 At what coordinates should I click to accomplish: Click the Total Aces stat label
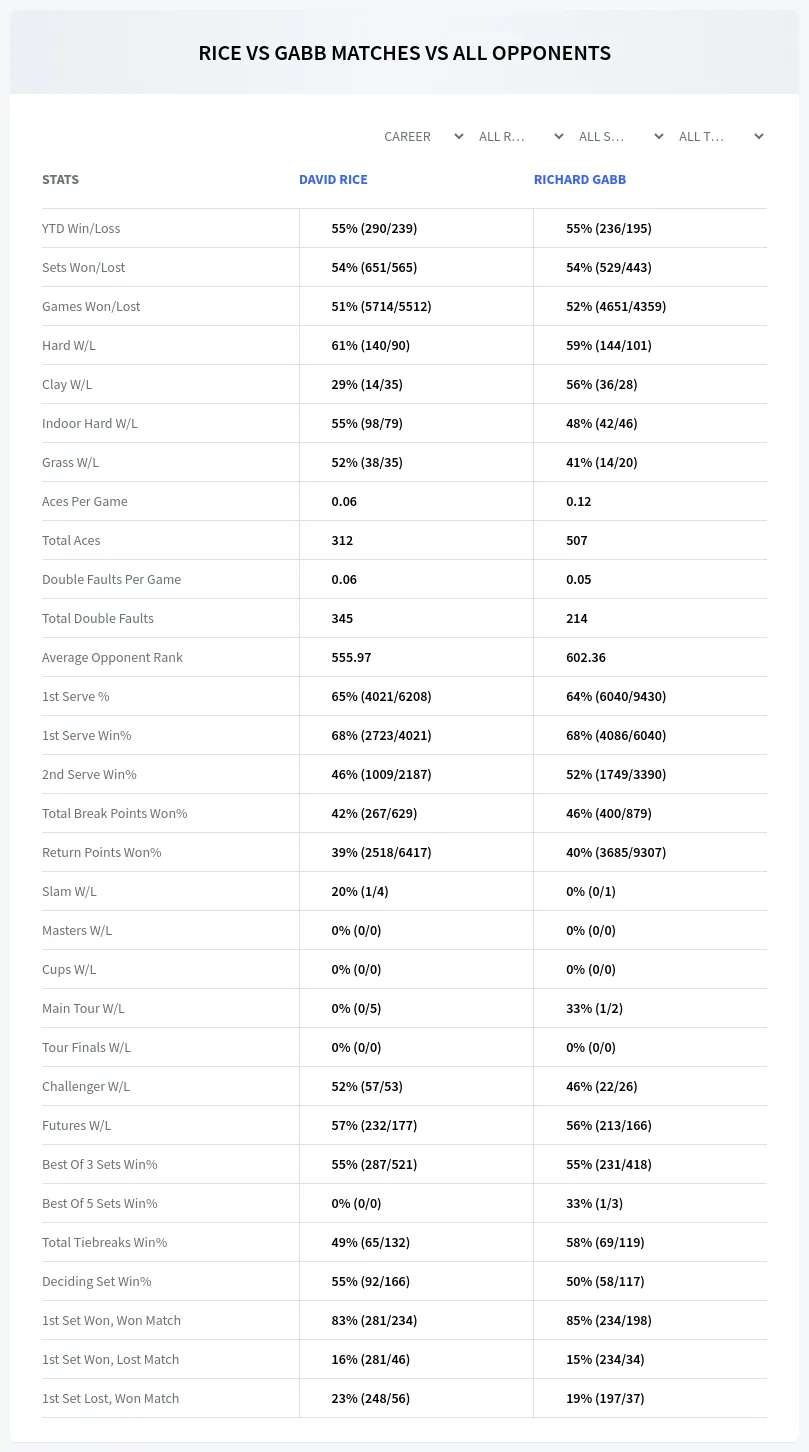[x=71, y=540]
